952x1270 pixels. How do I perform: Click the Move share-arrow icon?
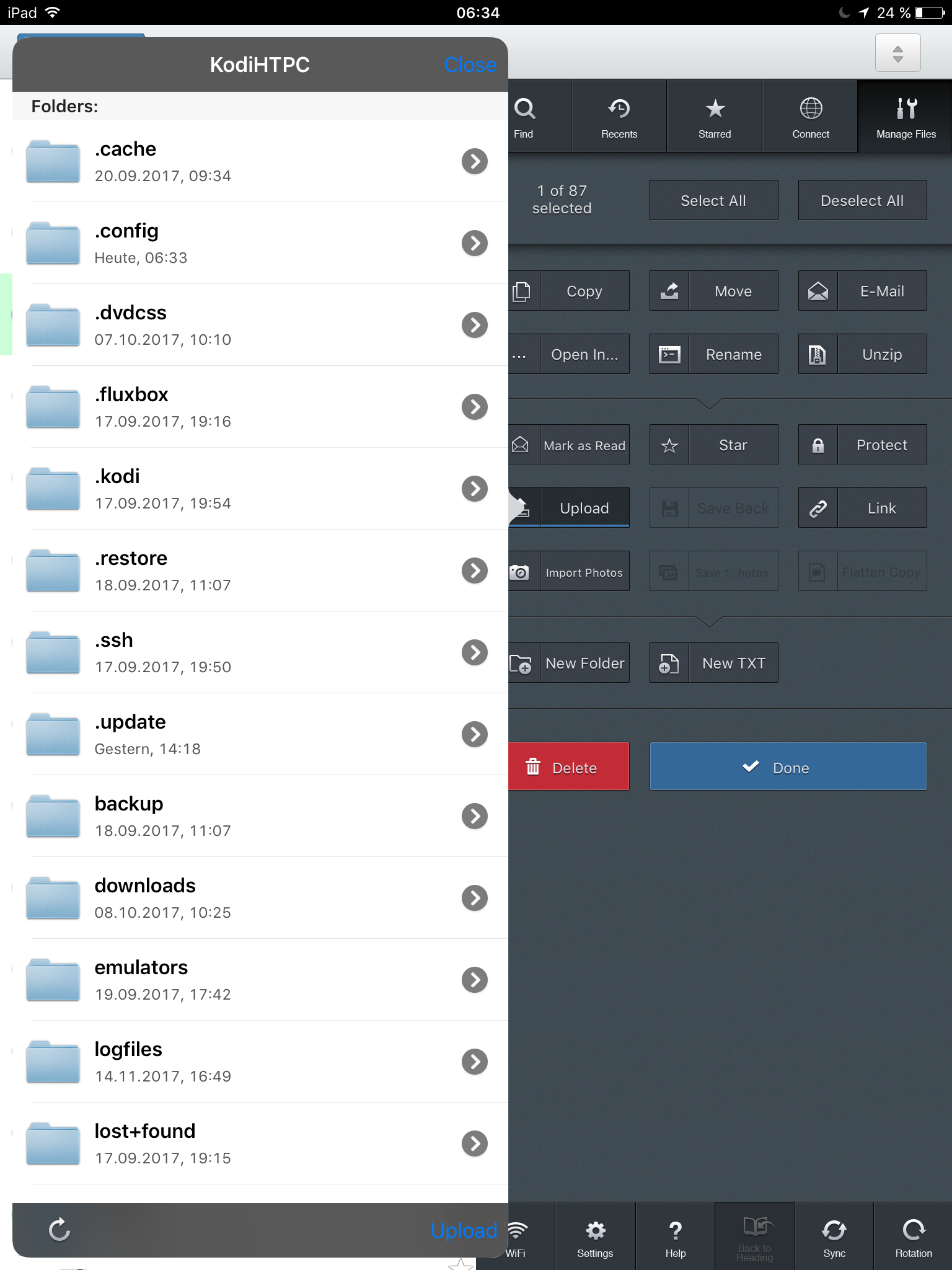[669, 291]
